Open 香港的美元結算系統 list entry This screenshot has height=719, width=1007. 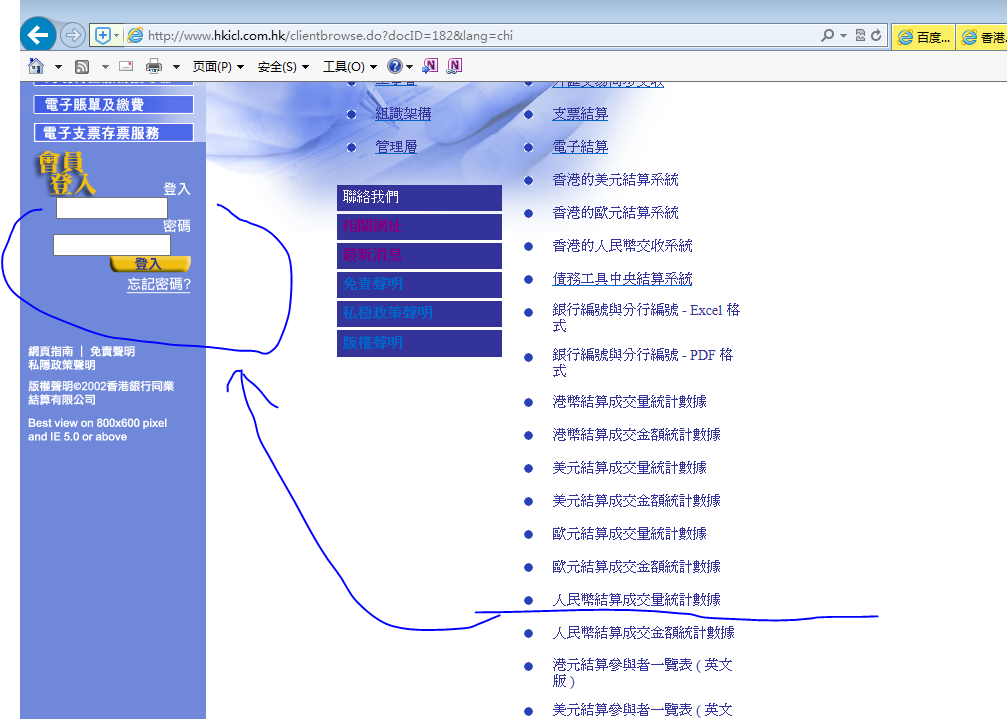615,180
